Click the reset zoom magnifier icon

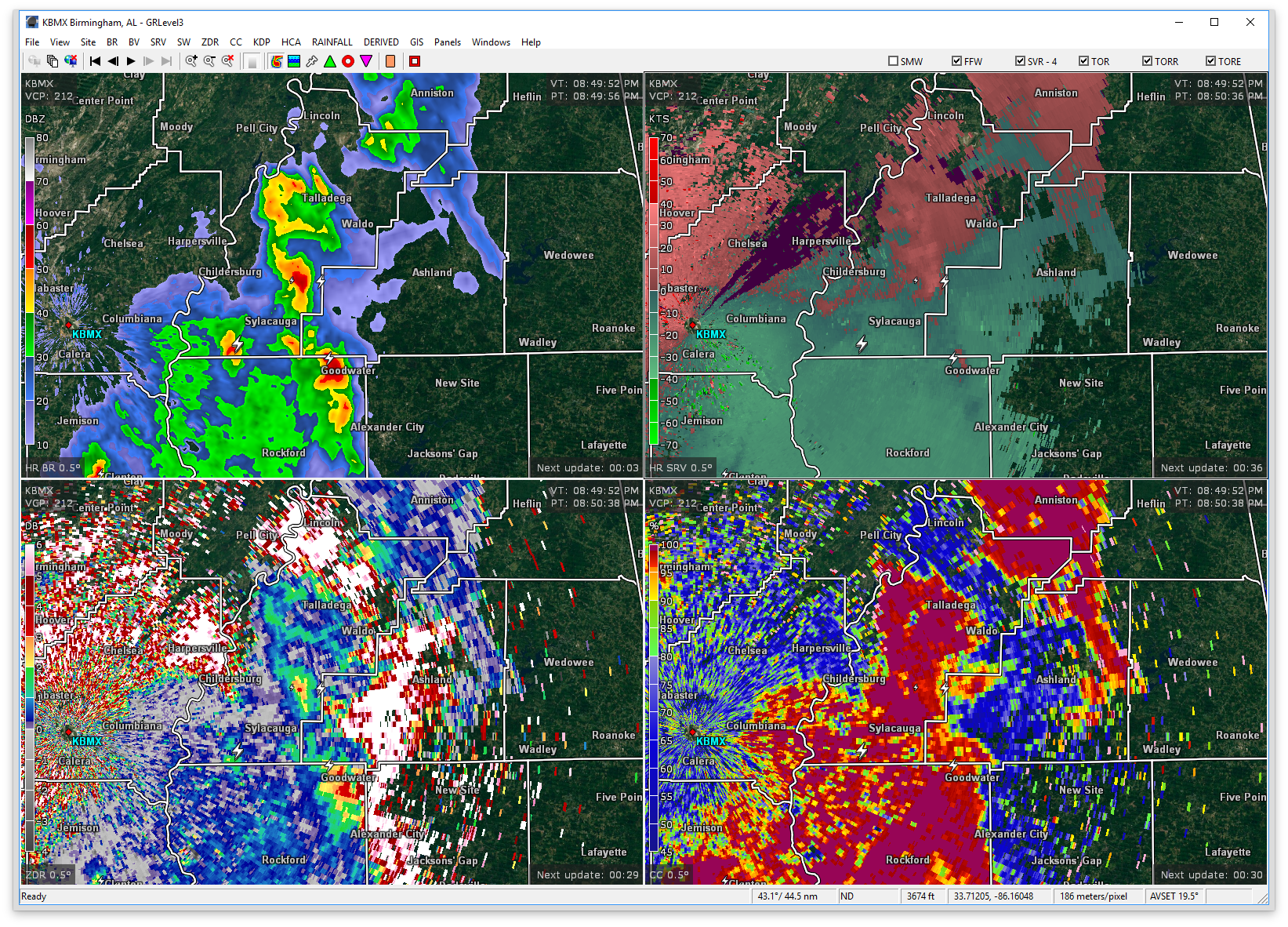(x=227, y=60)
